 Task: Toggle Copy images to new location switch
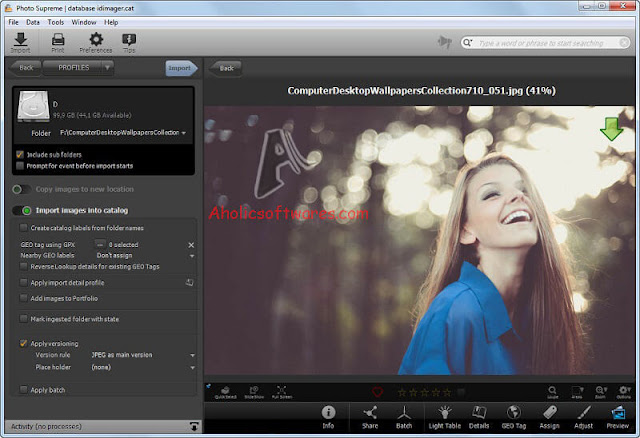pyautogui.click(x=22, y=189)
